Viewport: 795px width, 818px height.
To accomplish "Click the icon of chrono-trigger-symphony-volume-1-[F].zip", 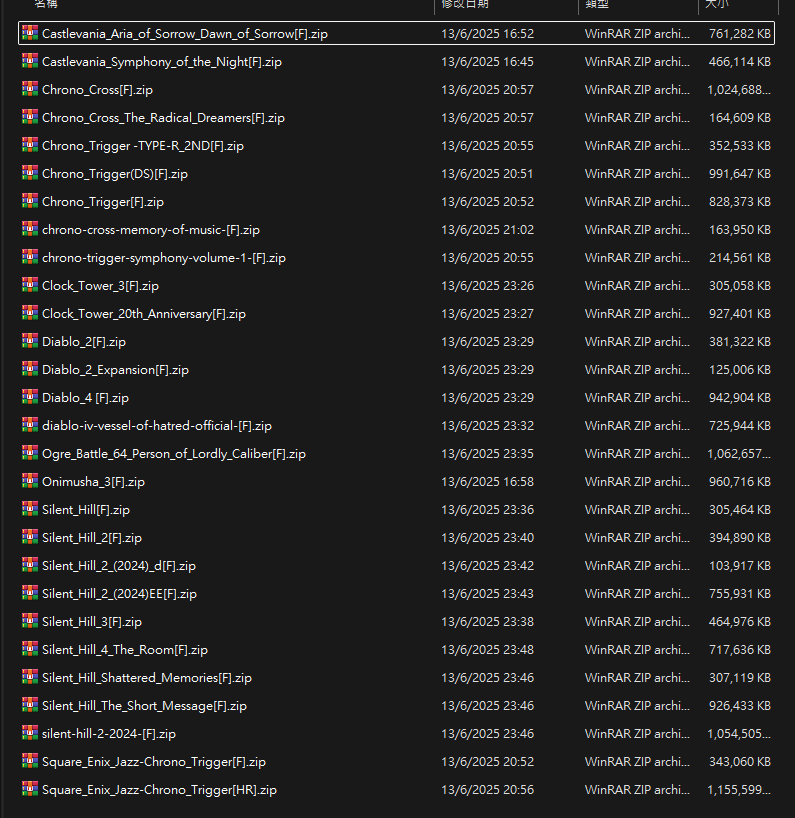I will coord(30,257).
